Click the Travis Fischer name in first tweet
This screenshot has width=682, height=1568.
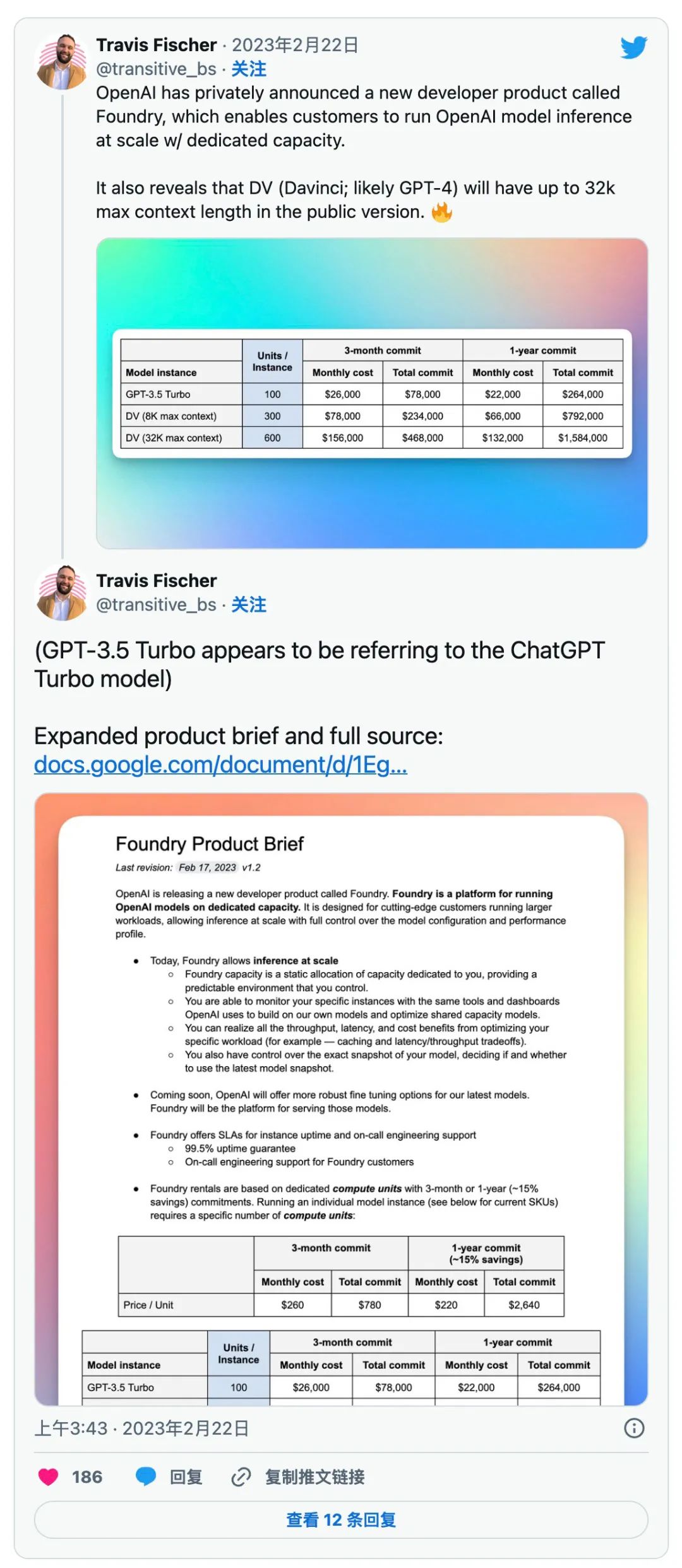tap(157, 45)
